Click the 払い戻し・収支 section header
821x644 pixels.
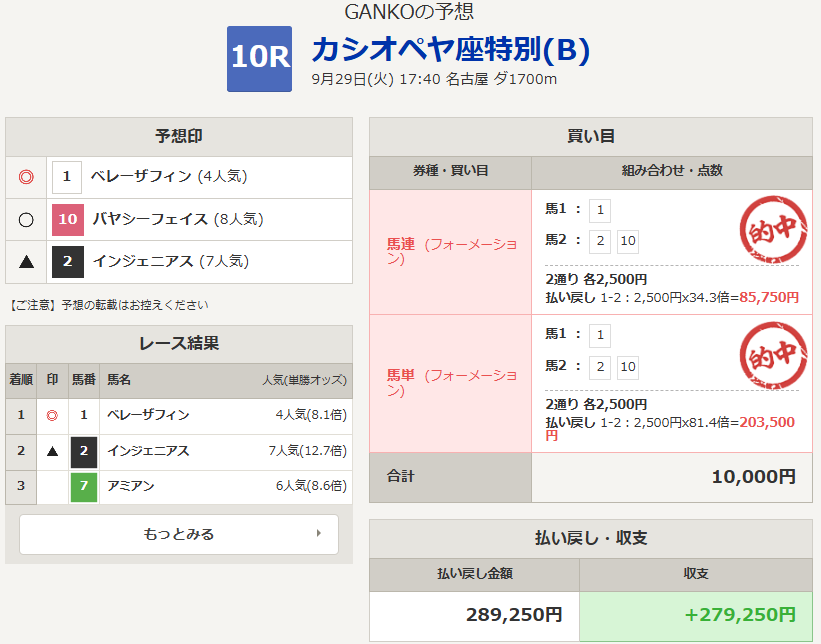pos(591,538)
